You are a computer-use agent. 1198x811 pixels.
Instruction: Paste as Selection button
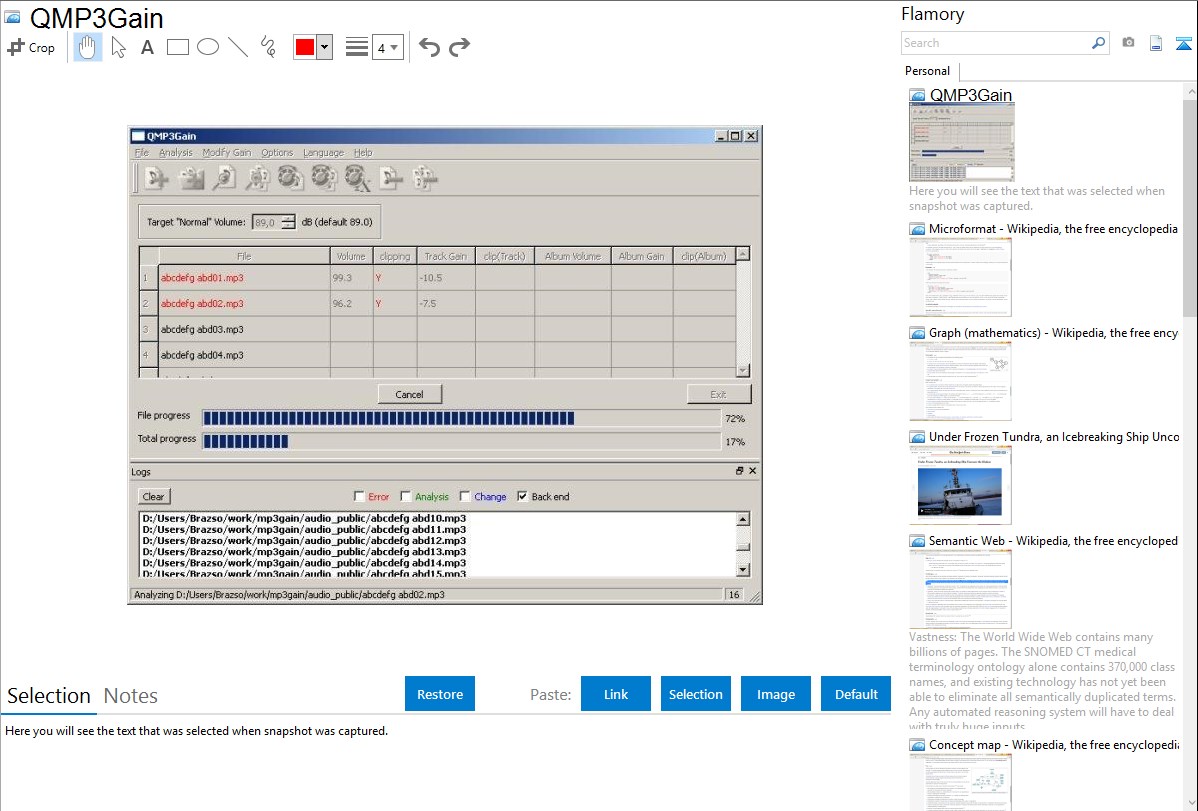point(695,694)
